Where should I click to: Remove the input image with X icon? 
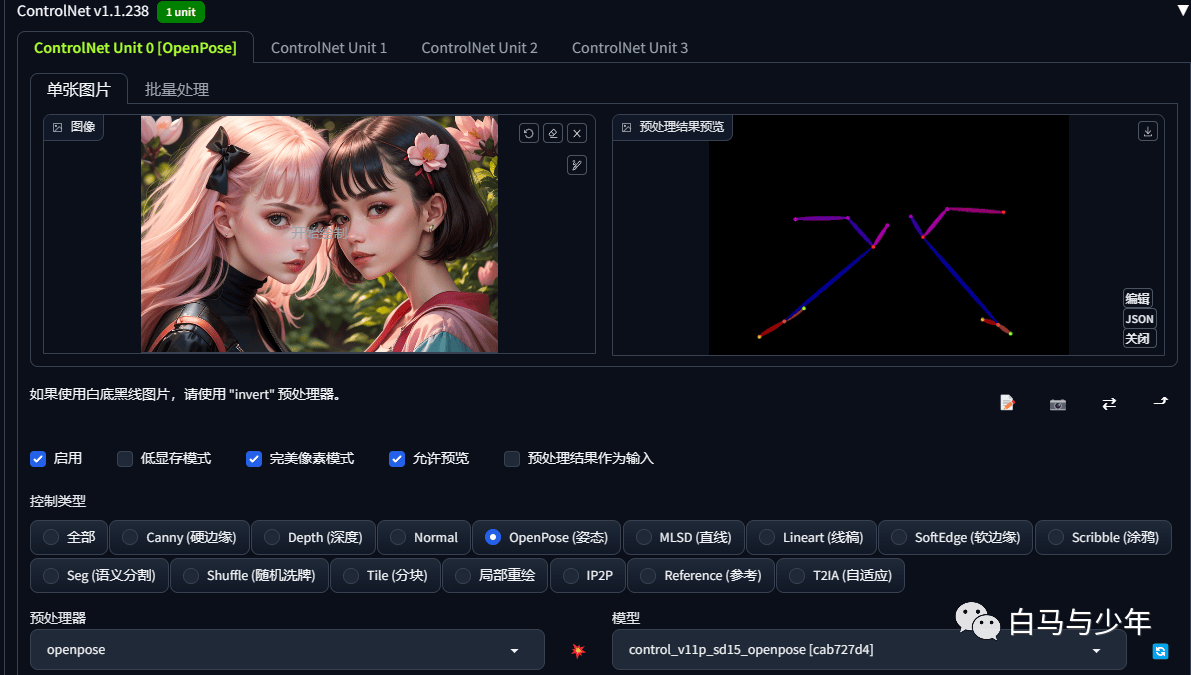click(577, 134)
